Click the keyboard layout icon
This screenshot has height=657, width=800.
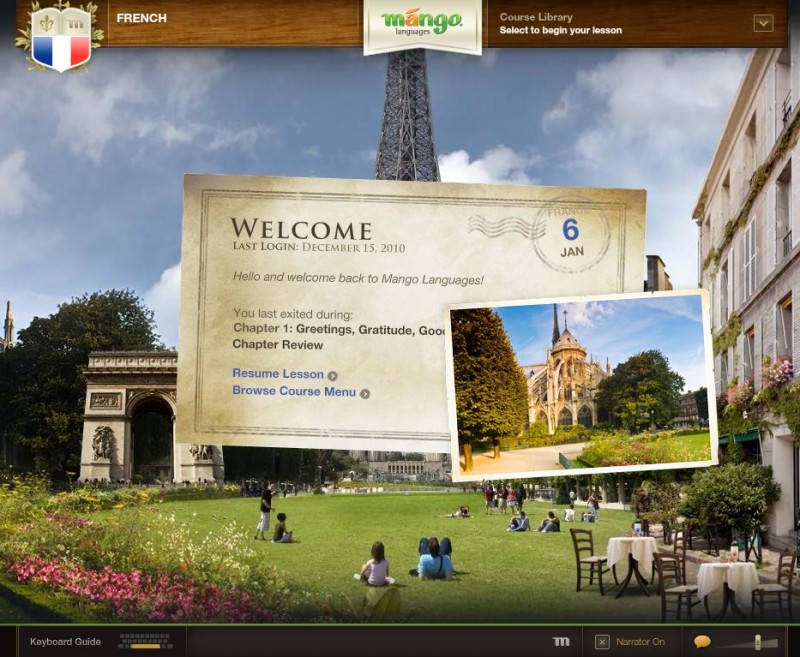(x=145, y=641)
